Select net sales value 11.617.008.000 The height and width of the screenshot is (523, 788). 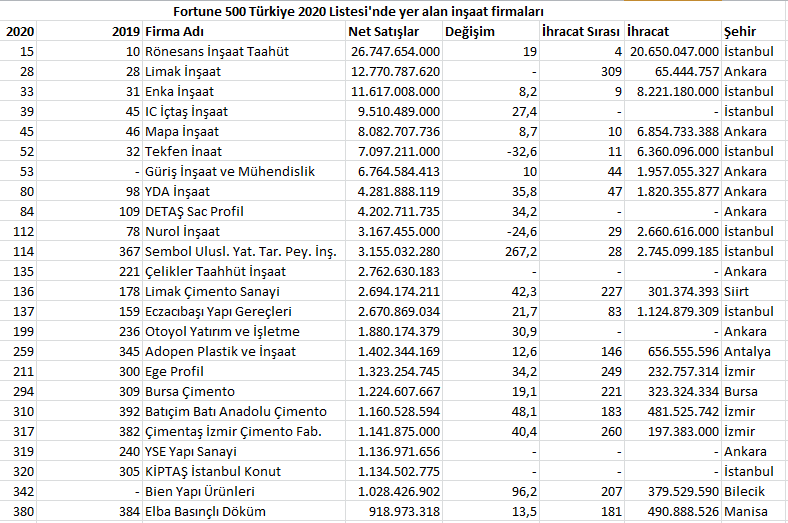(396, 92)
